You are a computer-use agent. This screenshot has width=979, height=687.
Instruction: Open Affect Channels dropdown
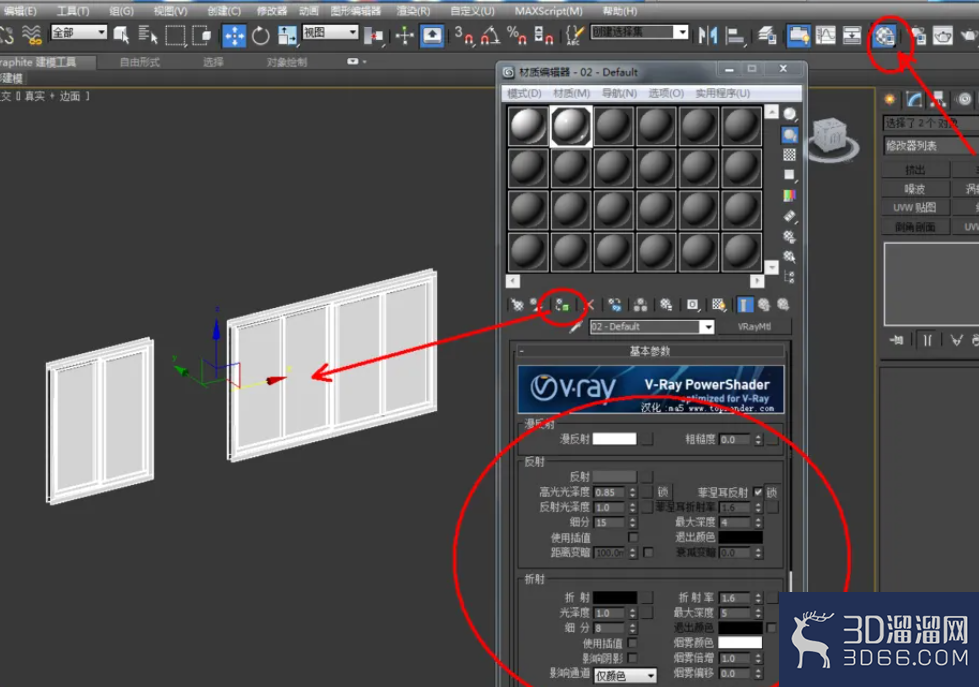(625, 675)
